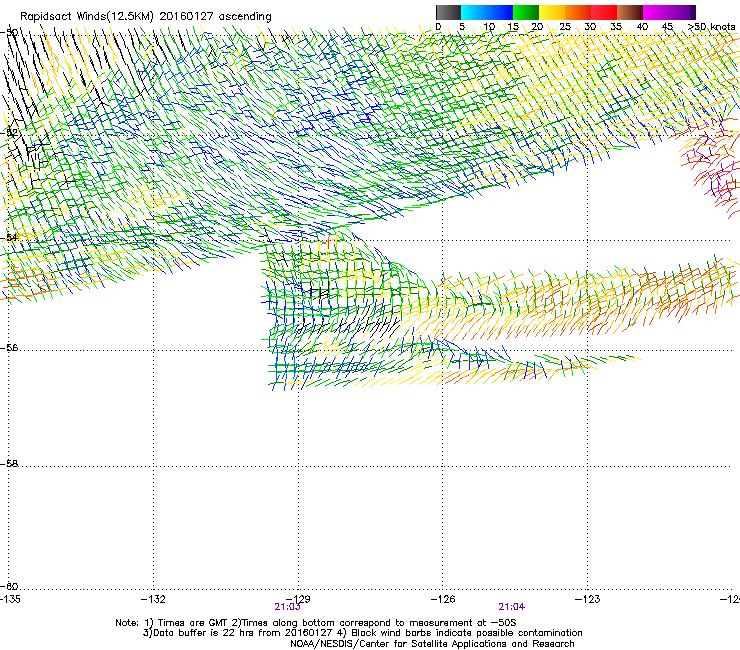Click the gray 0-5 knots legend segment
This screenshot has width=740, height=650.
coord(448,12)
